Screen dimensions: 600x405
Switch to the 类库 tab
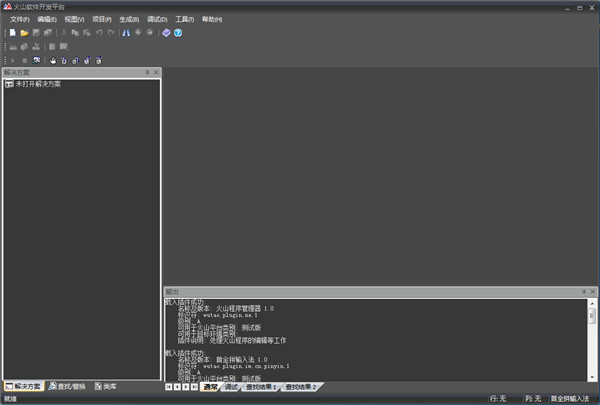pyautogui.click(x=106, y=386)
